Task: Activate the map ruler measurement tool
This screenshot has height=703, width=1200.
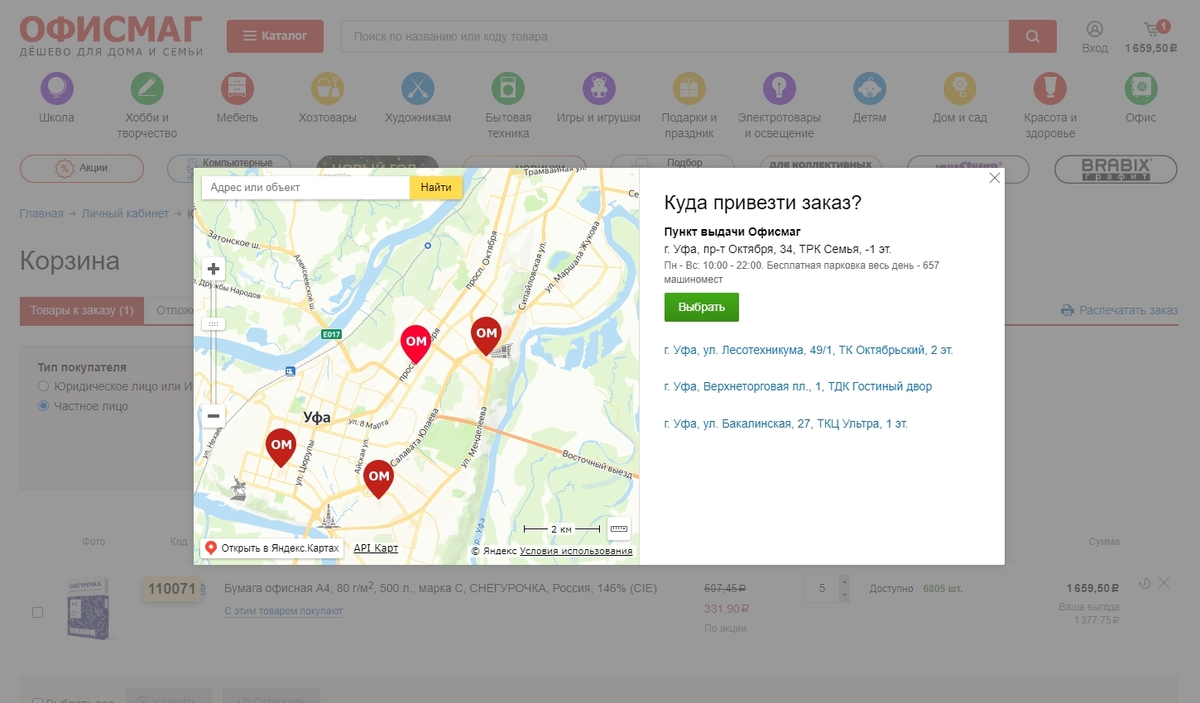Action: [619, 528]
